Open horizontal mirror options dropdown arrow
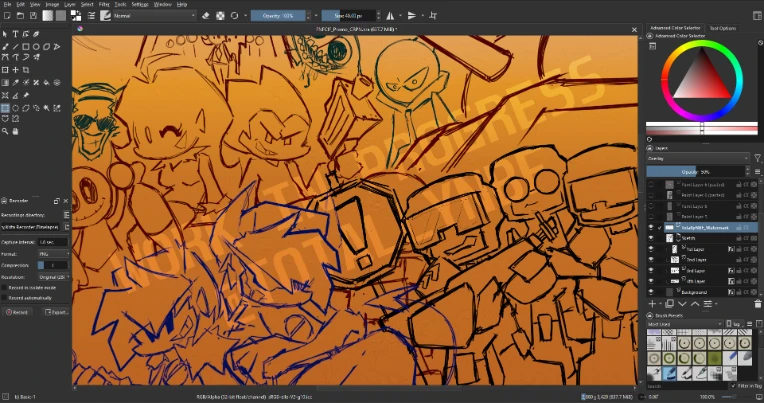The width and height of the screenshot is (764, 403). 401,16
